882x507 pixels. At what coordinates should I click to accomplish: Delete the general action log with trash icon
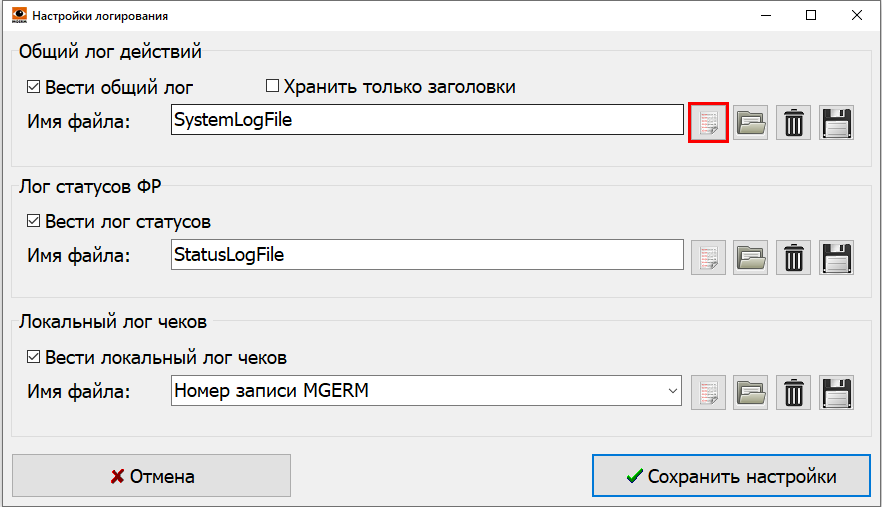coord(793,123)
